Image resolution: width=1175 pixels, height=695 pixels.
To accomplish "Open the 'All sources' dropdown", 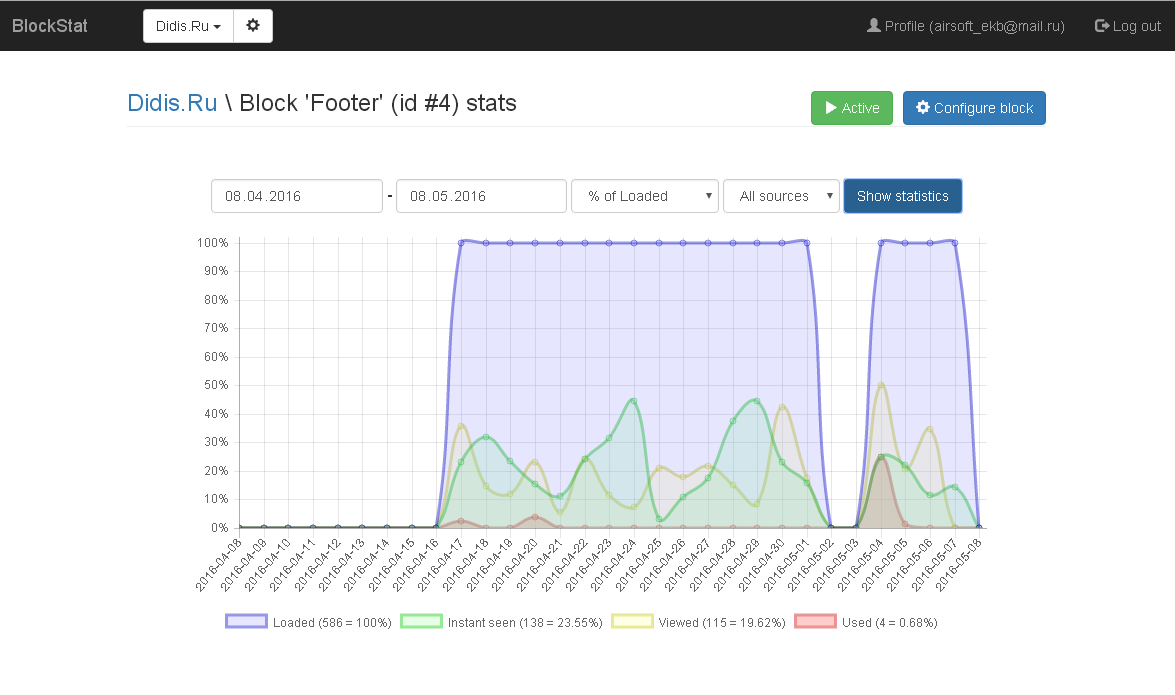I will click(781, 196).
